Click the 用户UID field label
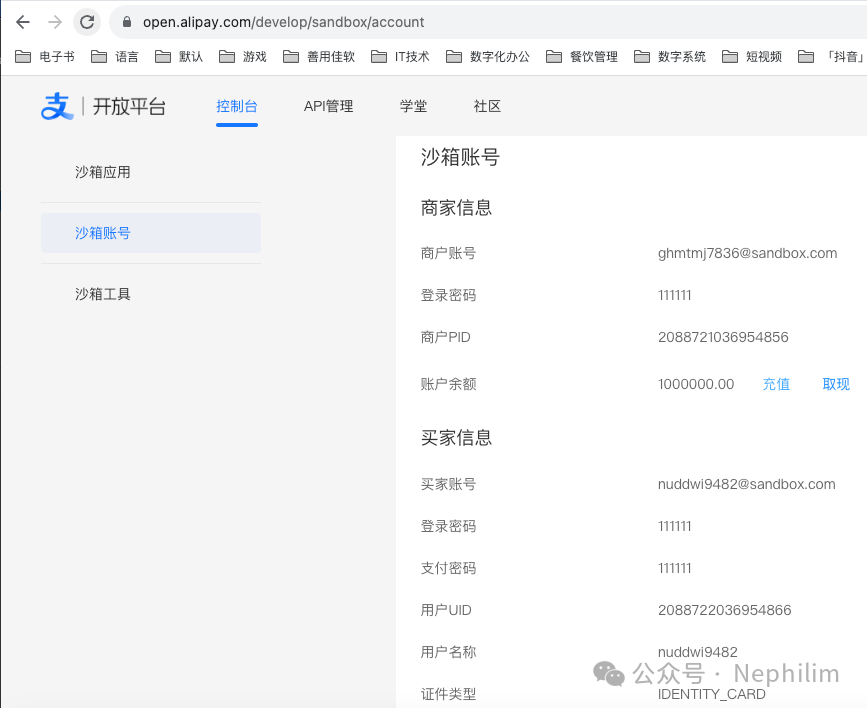The height and width of the screenshot is (708, 867). 446,610
